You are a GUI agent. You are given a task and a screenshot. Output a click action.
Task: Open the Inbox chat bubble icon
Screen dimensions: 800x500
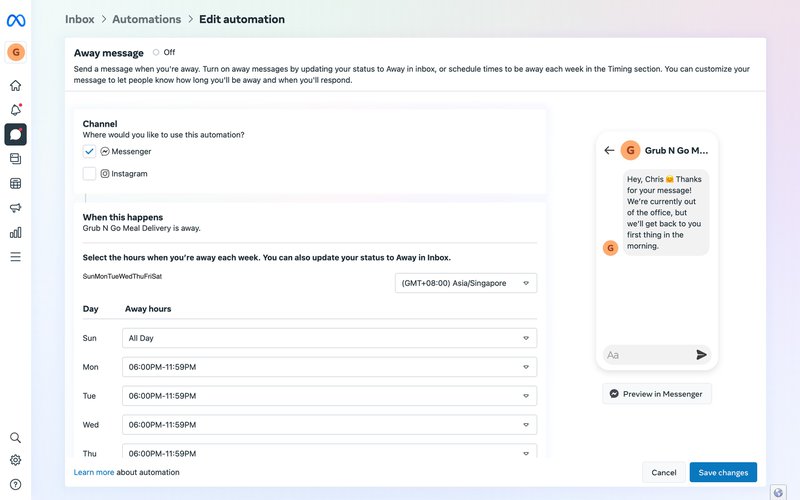[15, 134]
